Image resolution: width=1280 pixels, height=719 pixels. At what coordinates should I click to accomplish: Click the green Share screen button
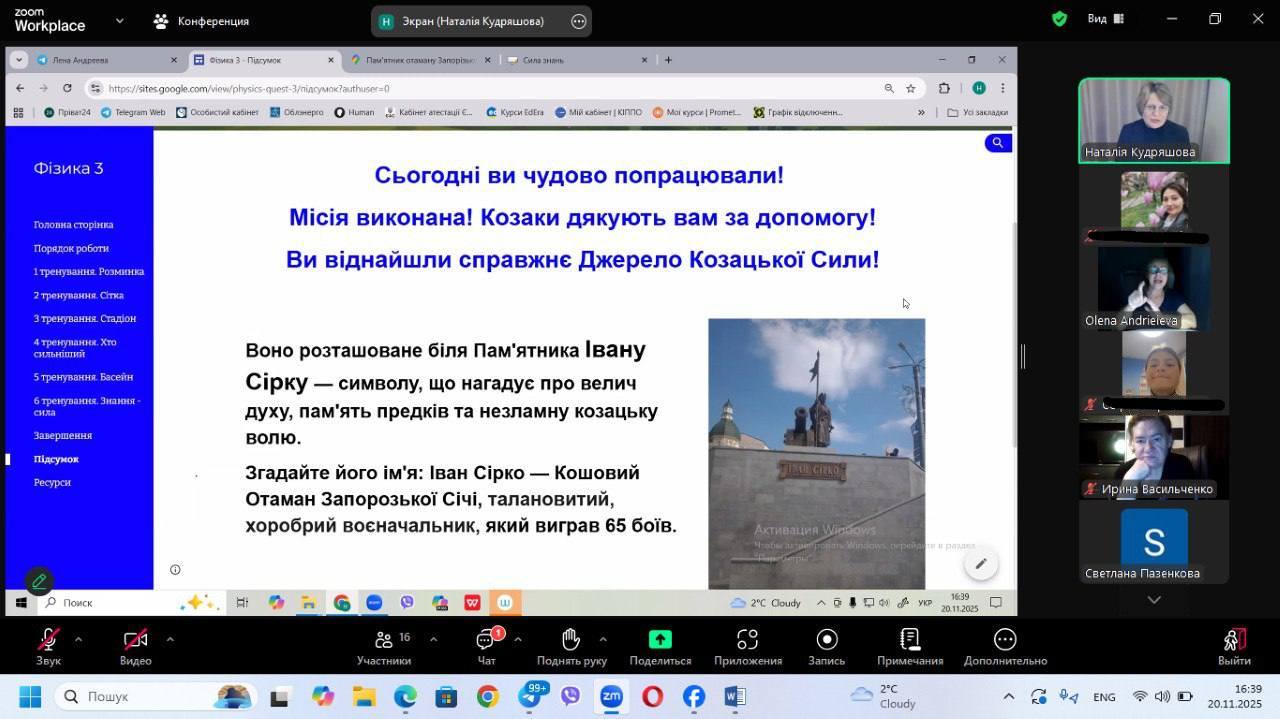point(660,646)
